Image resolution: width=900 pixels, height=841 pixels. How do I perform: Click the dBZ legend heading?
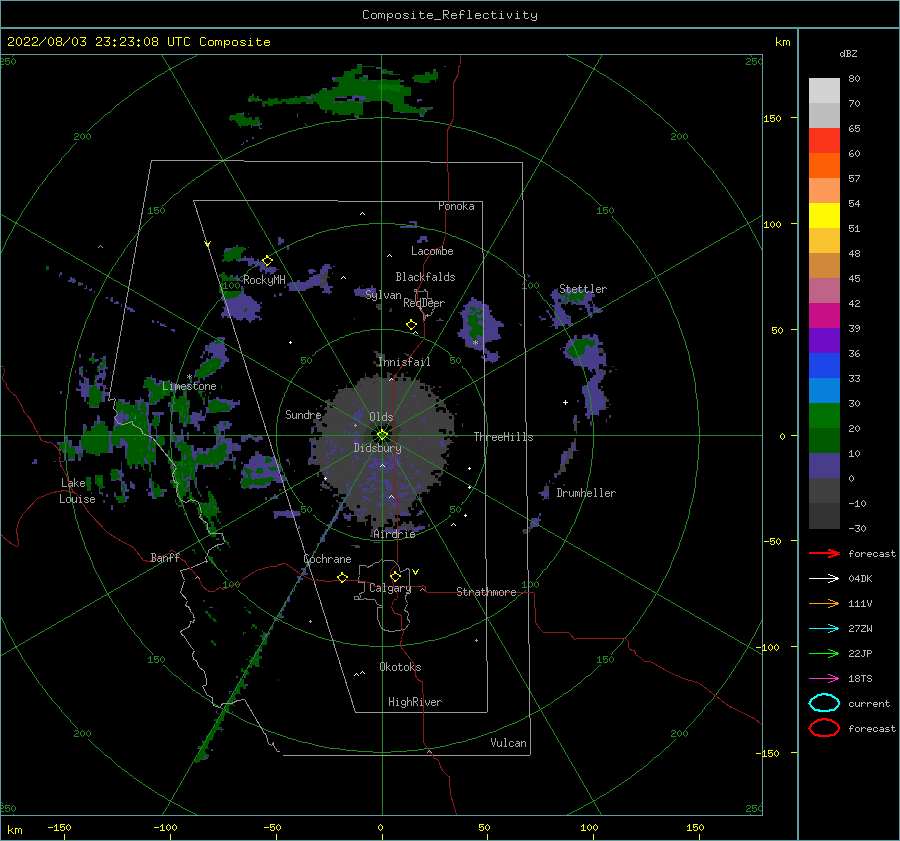coord(848,53)
